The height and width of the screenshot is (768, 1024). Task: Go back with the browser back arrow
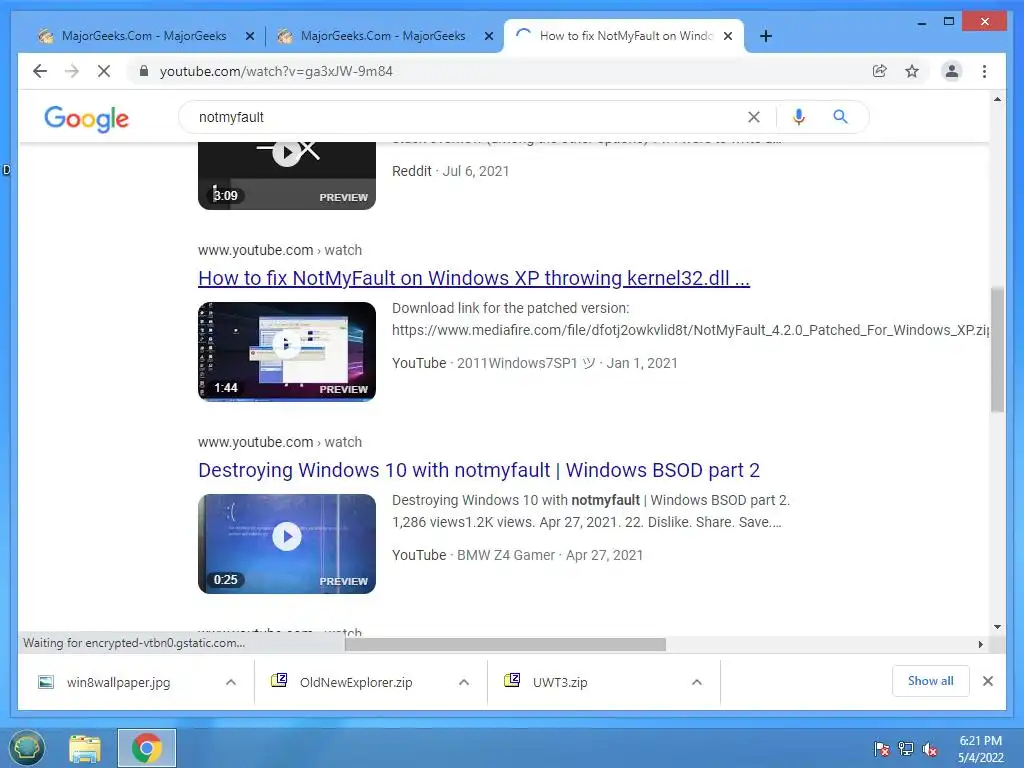(x=40, y=71)
